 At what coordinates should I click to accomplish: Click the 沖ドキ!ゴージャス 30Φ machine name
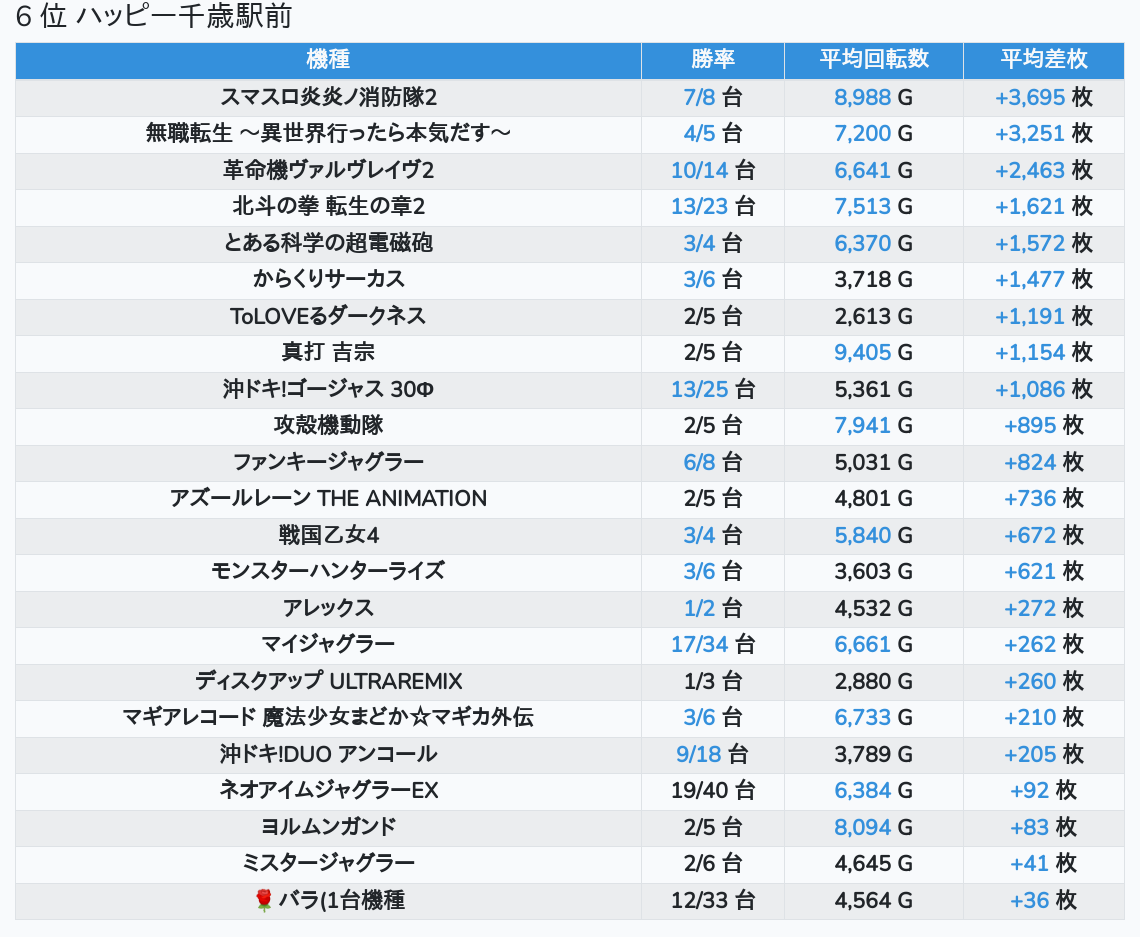tap(328, 389)
